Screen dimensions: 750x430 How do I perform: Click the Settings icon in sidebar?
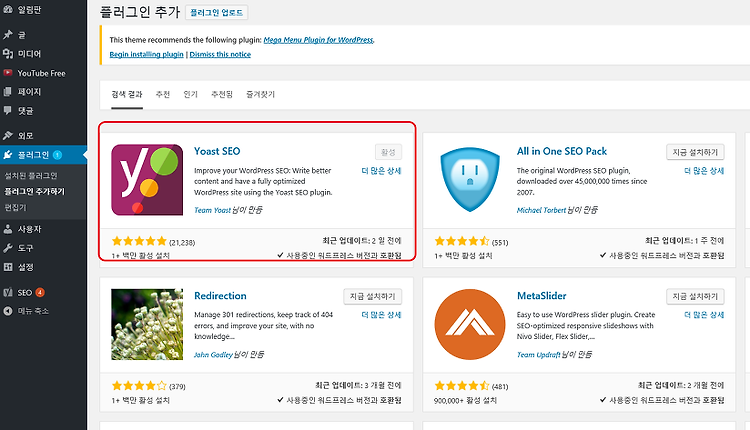(x=8, y=267)
